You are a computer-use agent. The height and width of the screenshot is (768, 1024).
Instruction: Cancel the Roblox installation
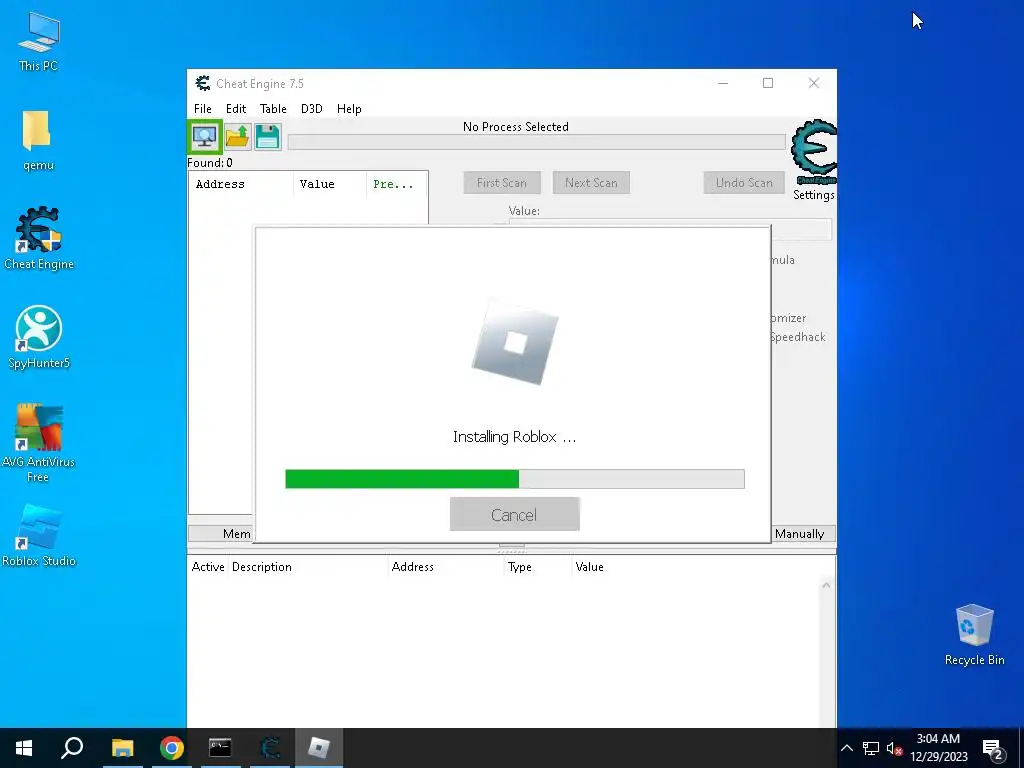(515, 515)
